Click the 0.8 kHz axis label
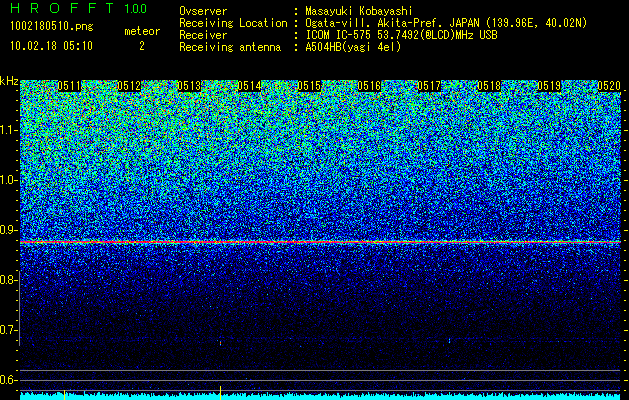 click(8, 280)
